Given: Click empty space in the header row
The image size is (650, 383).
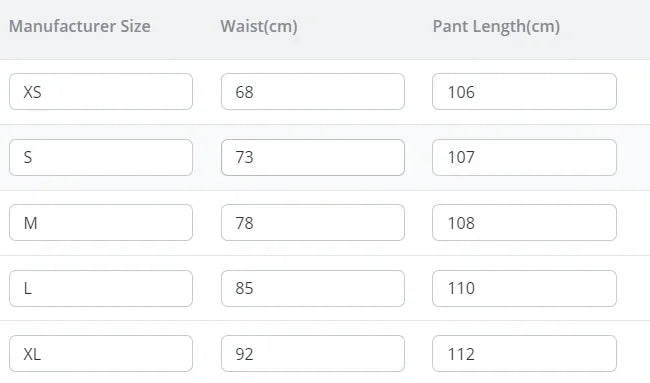Looking at the screenshot, I should pos(605,27).
